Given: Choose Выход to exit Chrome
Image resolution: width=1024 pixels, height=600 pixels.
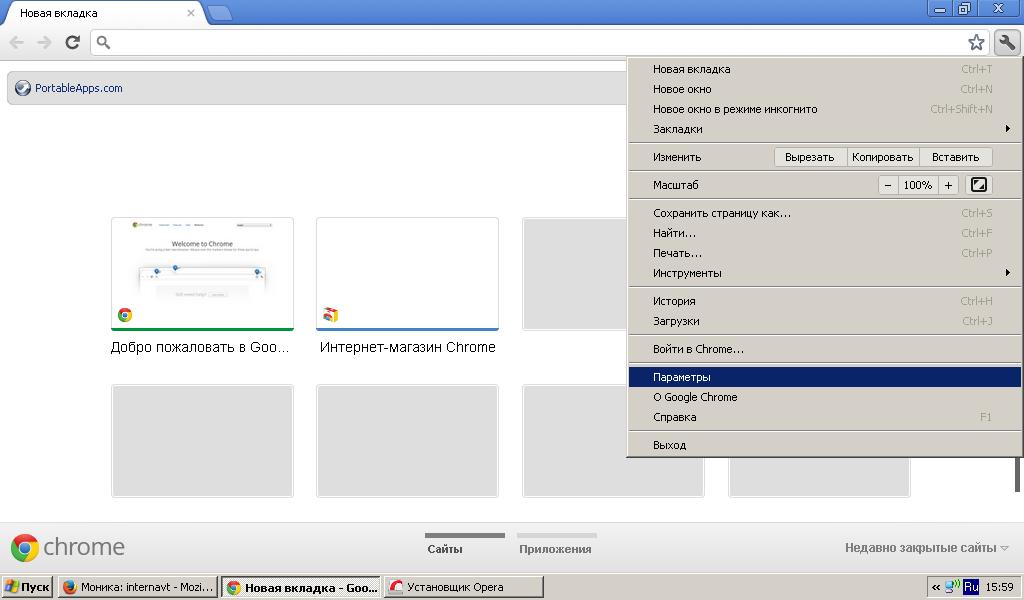Looking at the screenshot, I should pyautogui.click(x=824, y=445).
